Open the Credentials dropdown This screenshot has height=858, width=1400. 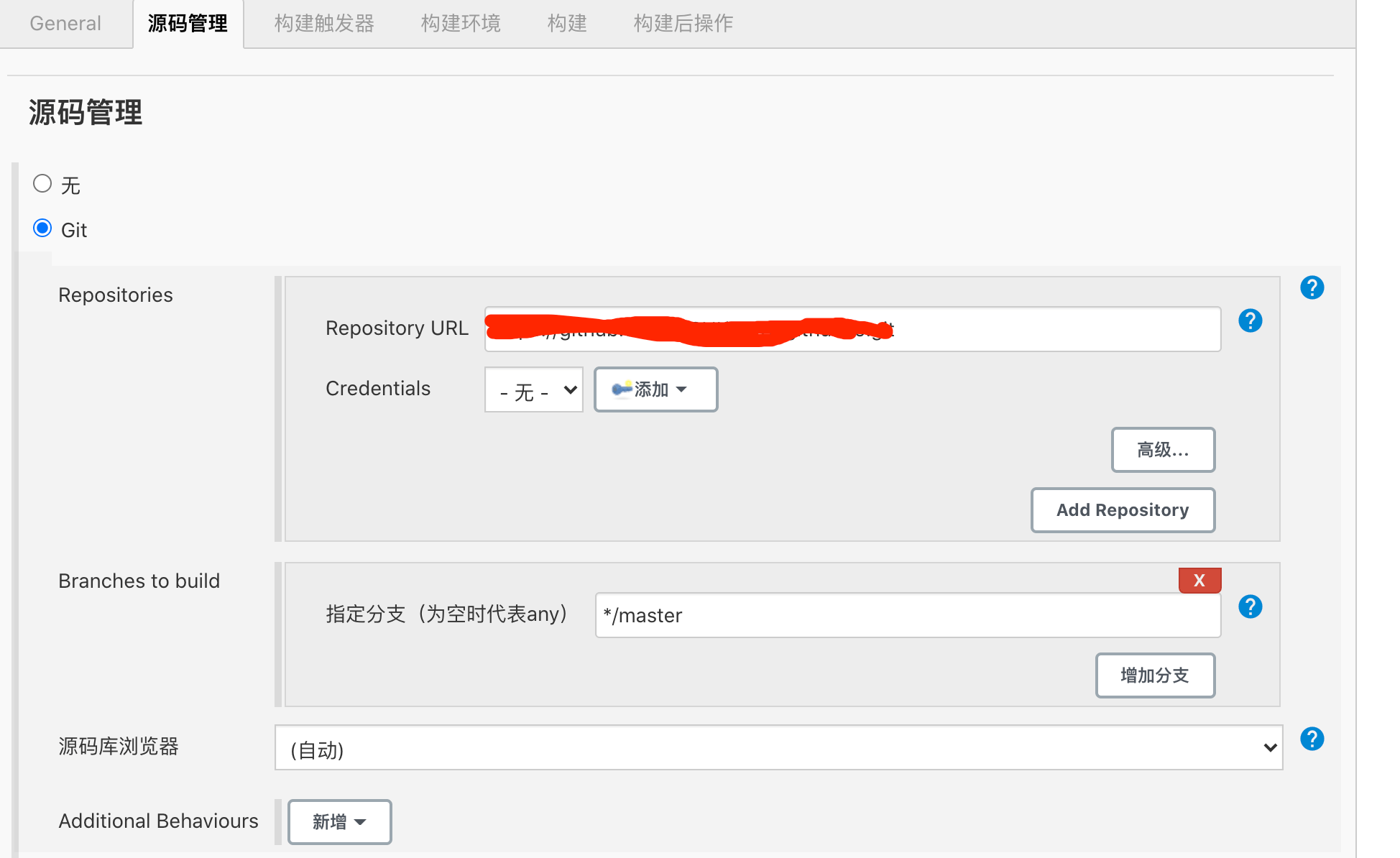click(x=533, y=390)
